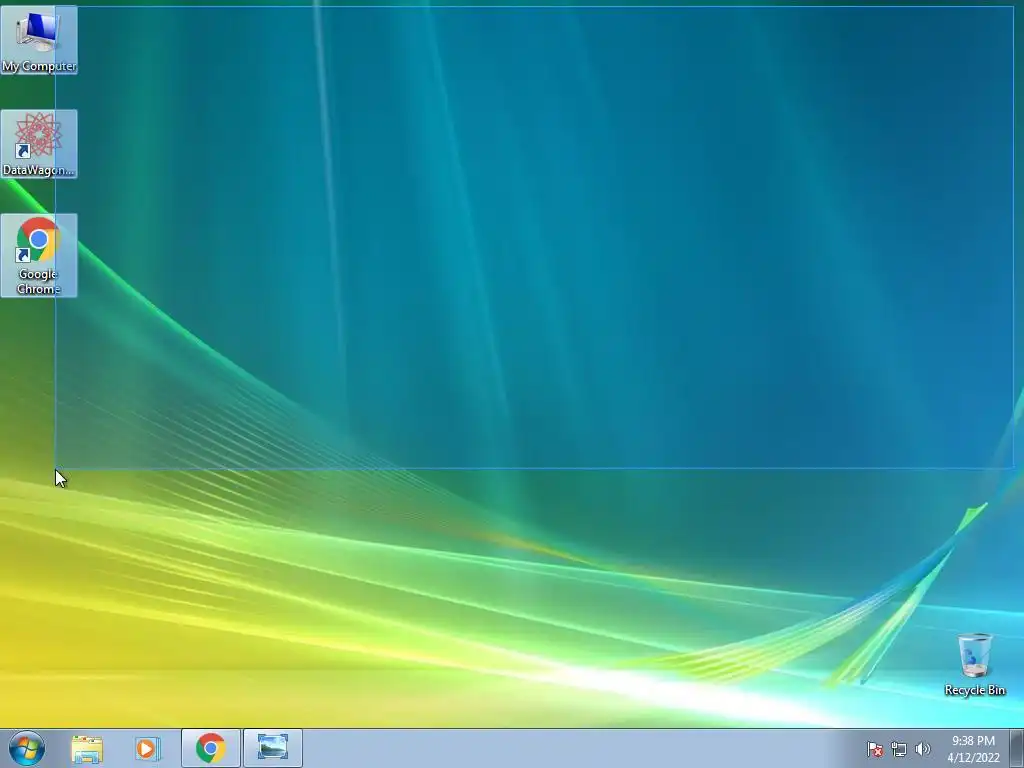Open the Windows Start menu orb
Viewport: 1024px width, 768px height.
click(x=27, y=748)
